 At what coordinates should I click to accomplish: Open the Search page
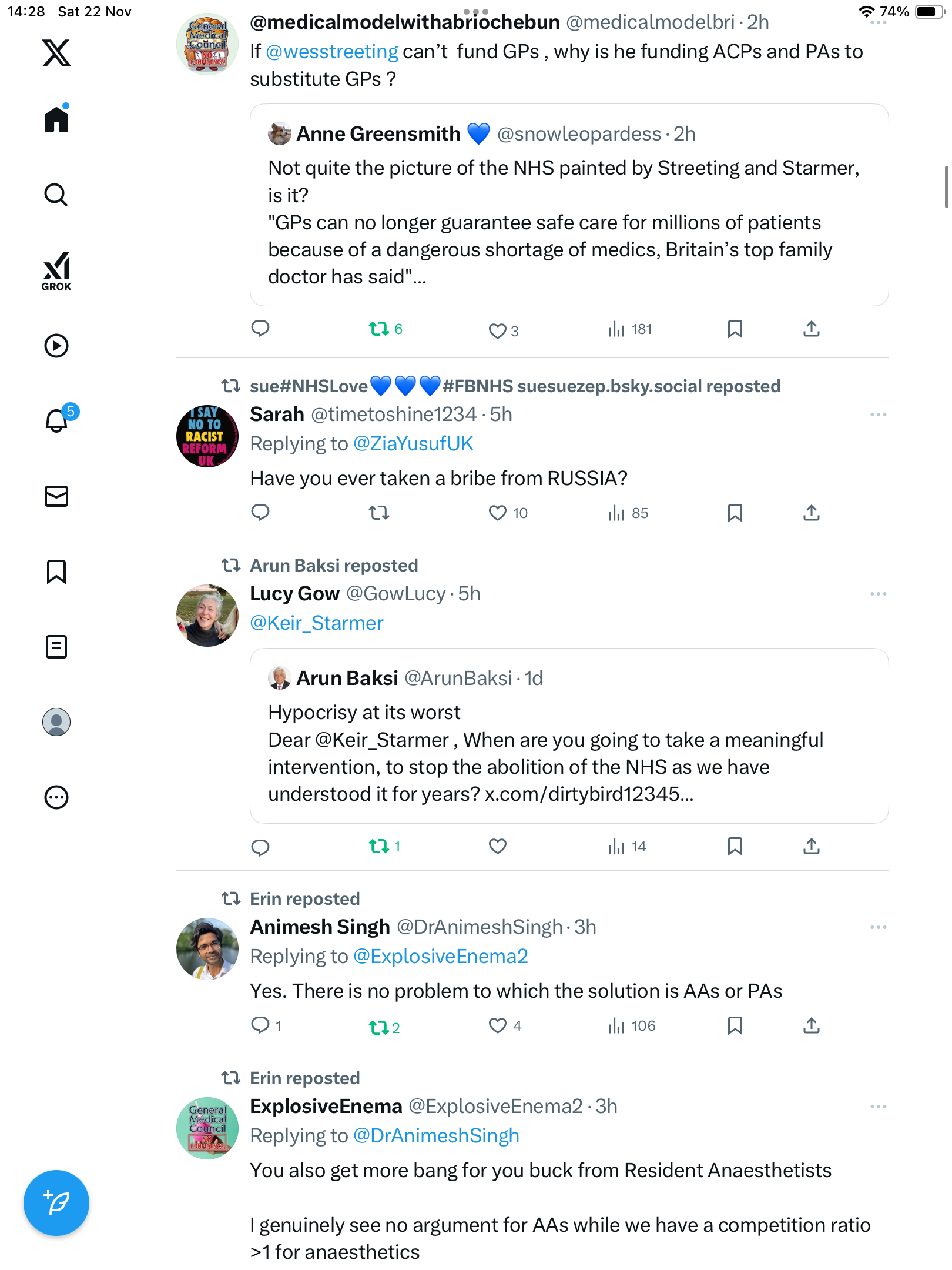(x=56, y=195)
